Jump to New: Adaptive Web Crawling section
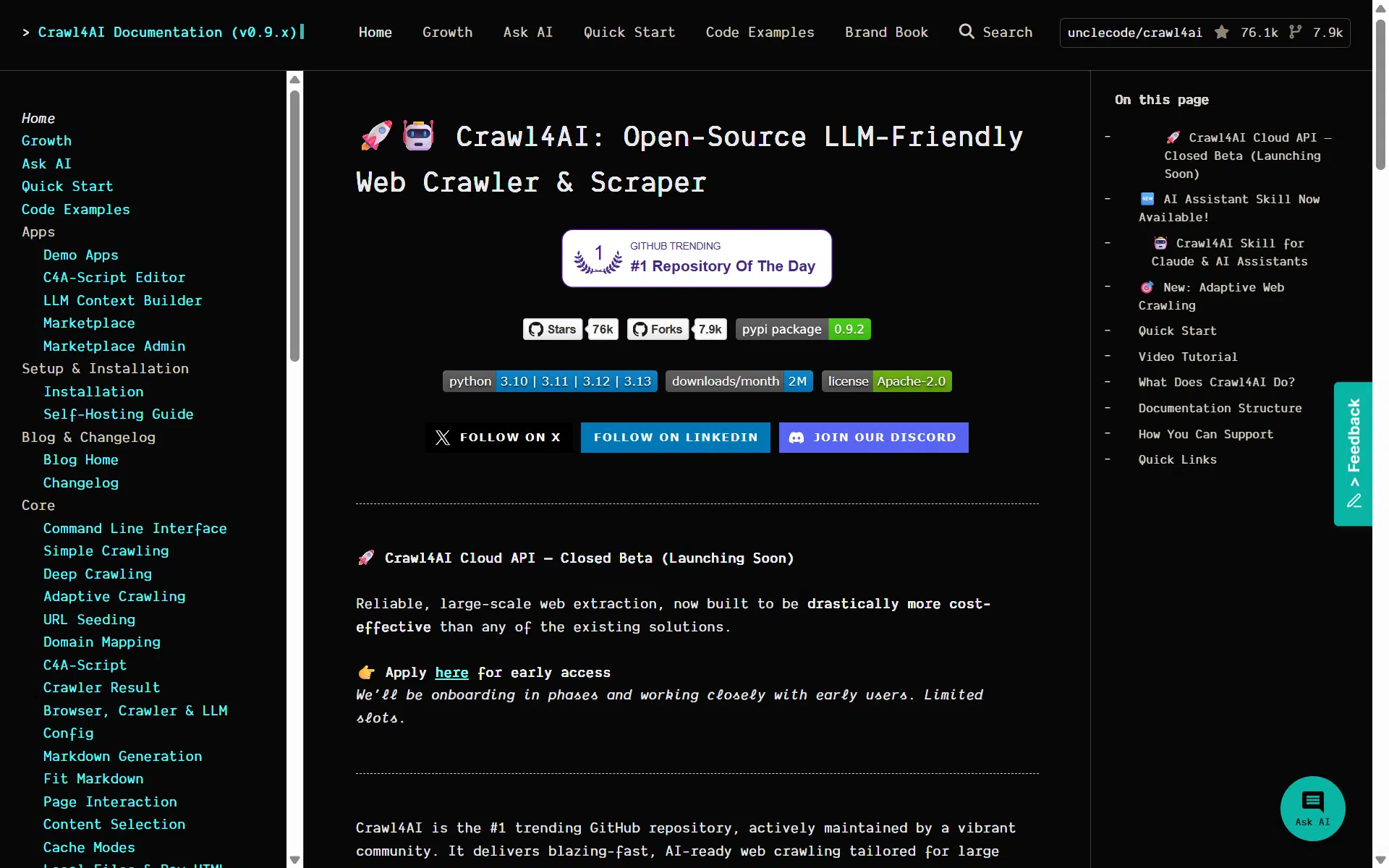This screenshot has height=868, width=1389. click(x=1212, y=297)
